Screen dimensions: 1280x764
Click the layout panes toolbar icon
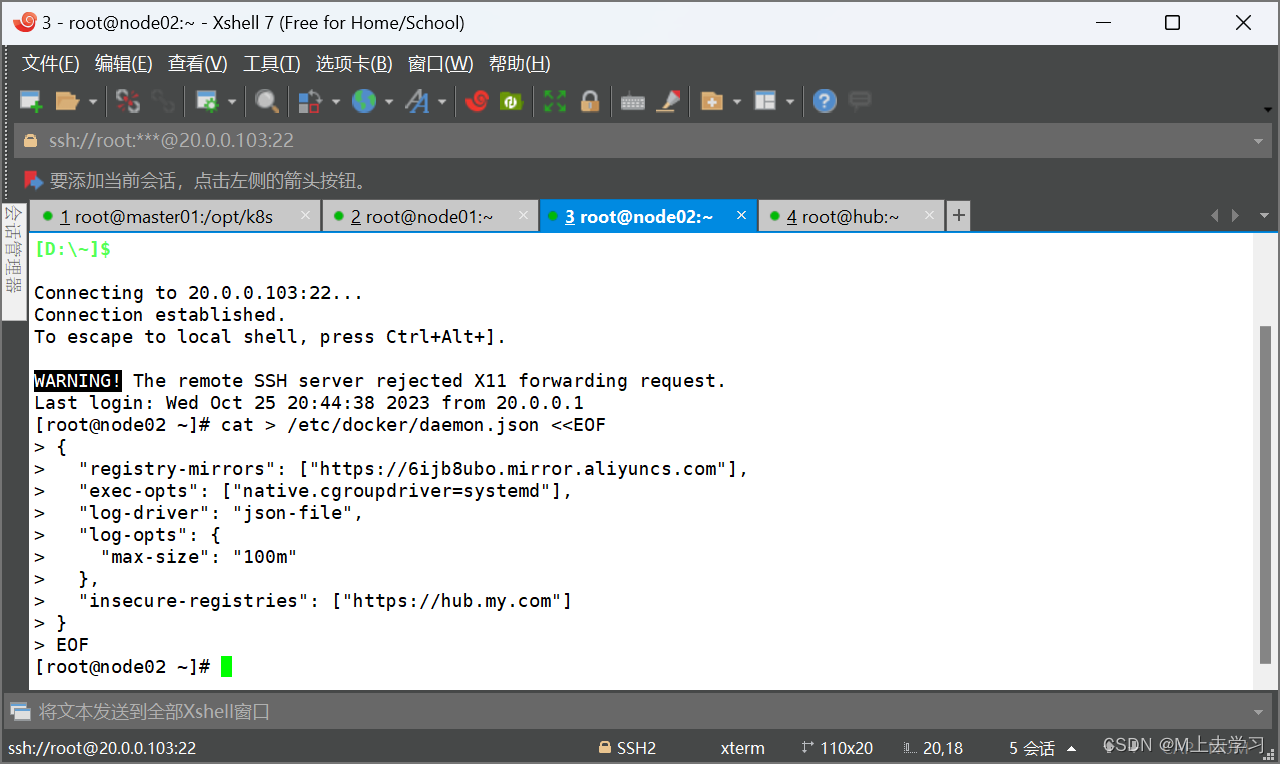(765, 101)
